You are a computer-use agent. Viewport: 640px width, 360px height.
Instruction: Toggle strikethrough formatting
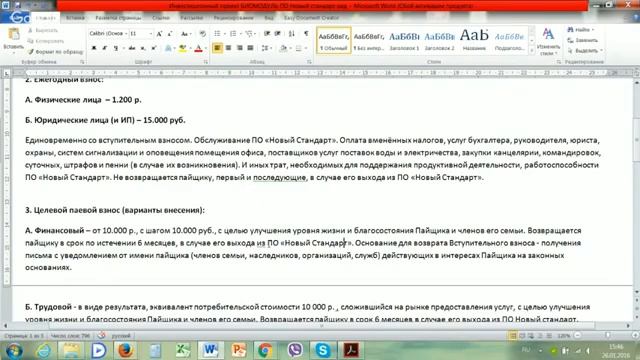[131, 48]
